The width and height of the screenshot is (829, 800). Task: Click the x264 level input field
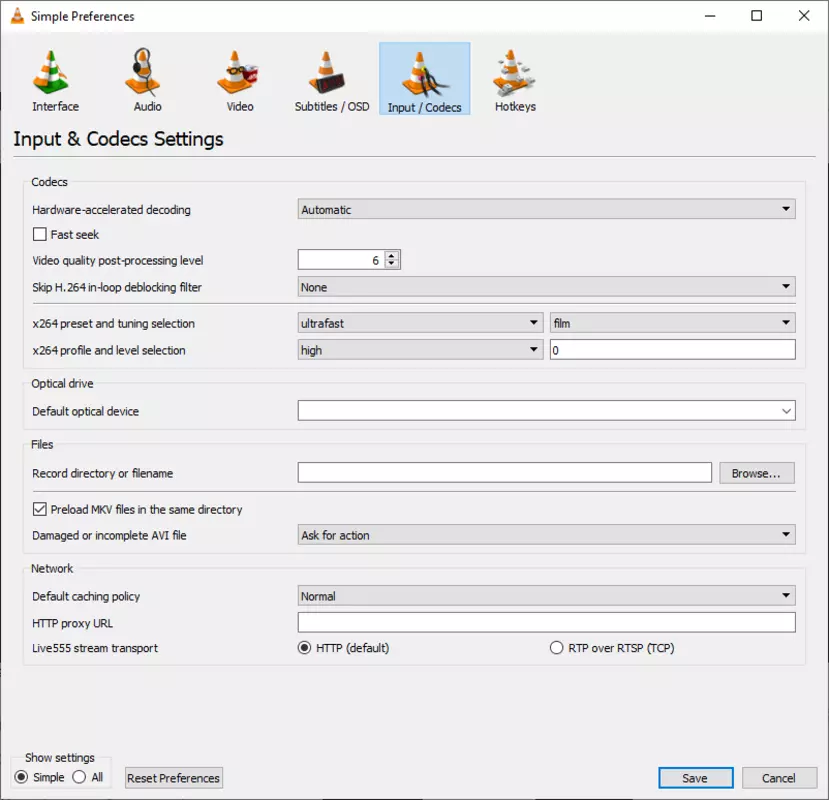(x=673, y=350)
